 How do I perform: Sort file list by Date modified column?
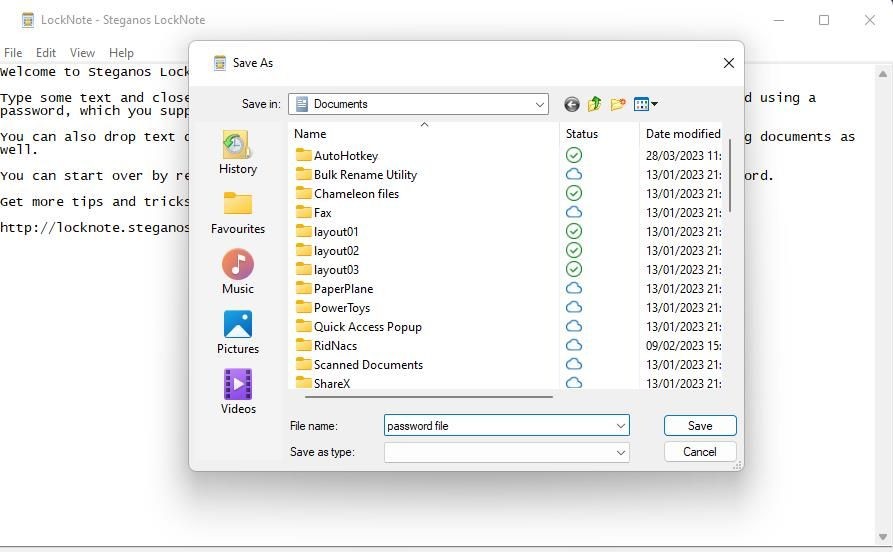tap(682, 134)
